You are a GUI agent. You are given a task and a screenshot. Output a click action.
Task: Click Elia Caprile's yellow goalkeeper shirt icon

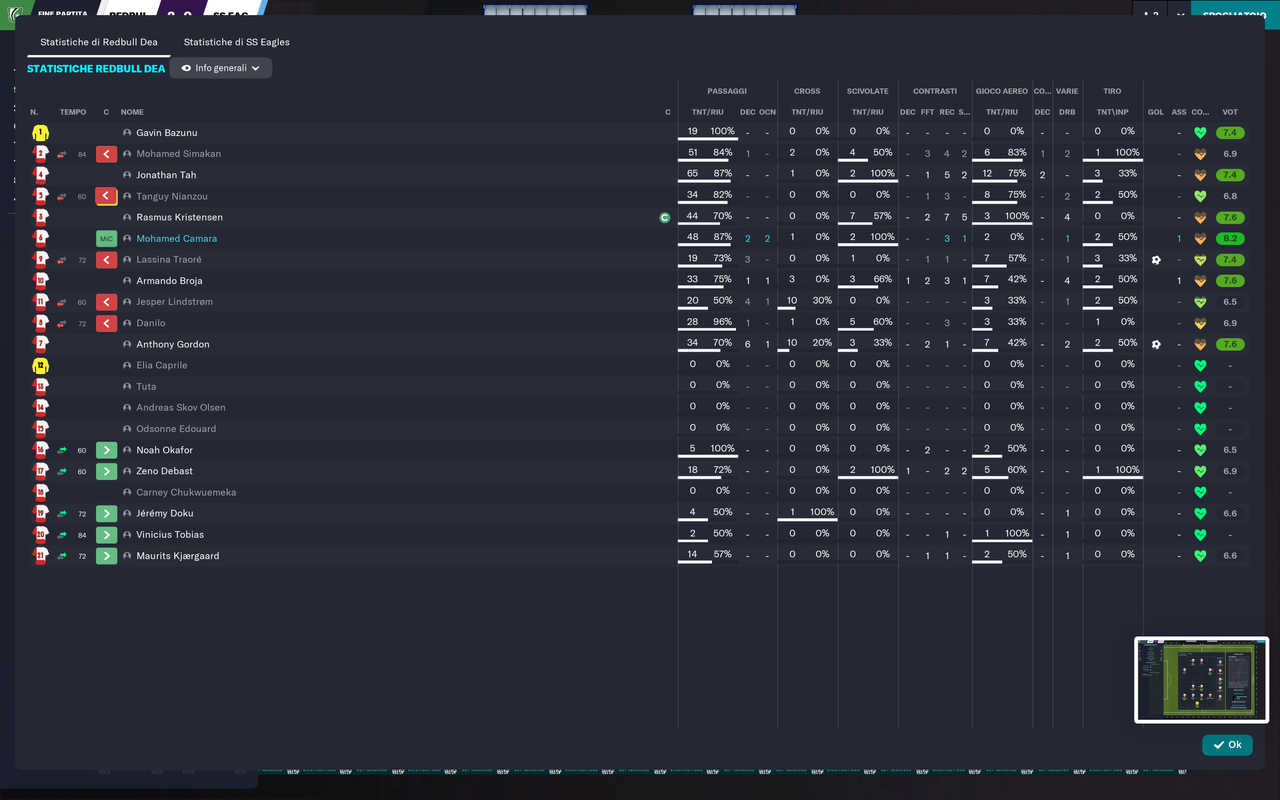point(40,366)
